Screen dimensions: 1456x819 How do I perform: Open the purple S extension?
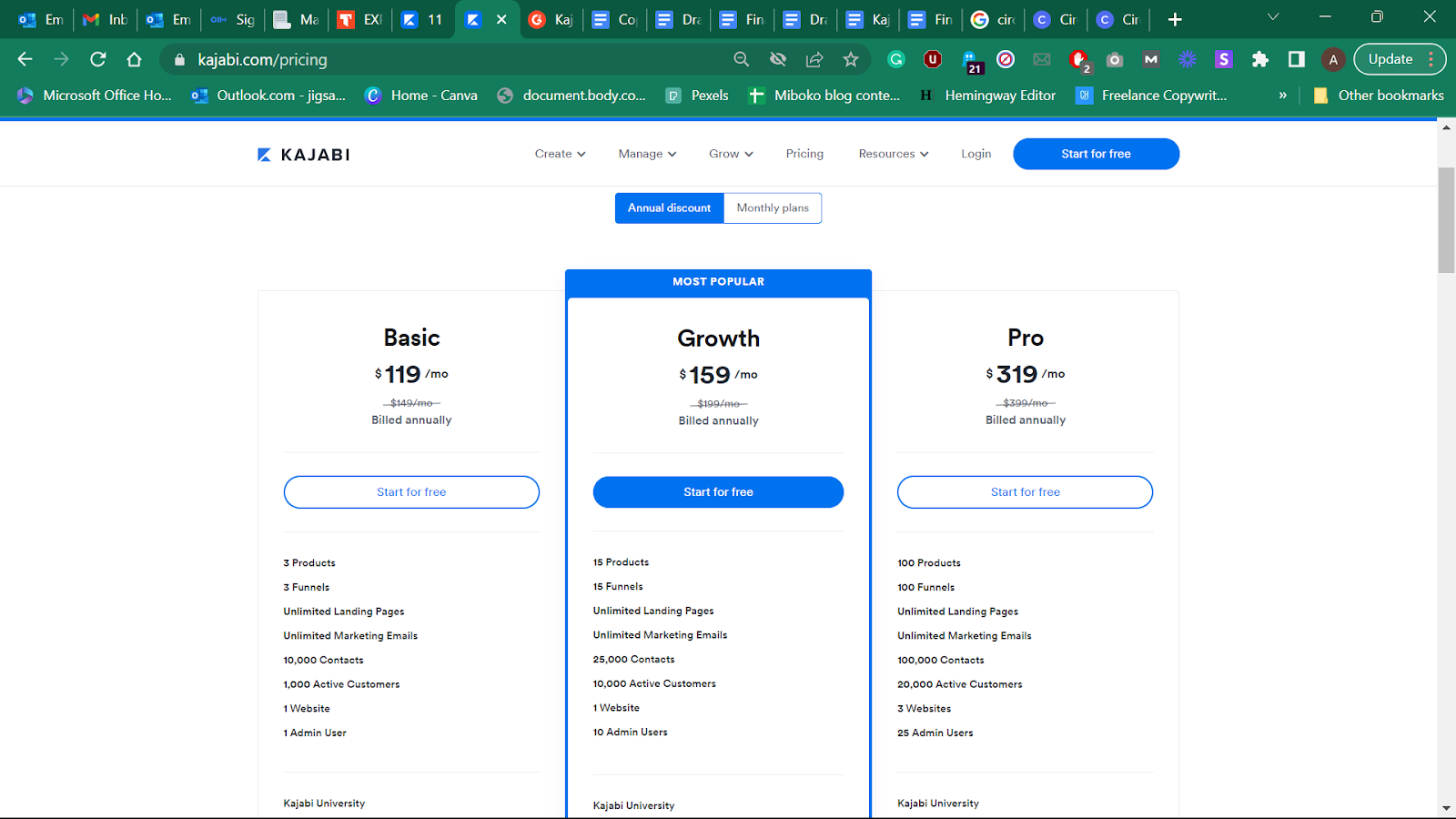click(x=1224, y=59)
